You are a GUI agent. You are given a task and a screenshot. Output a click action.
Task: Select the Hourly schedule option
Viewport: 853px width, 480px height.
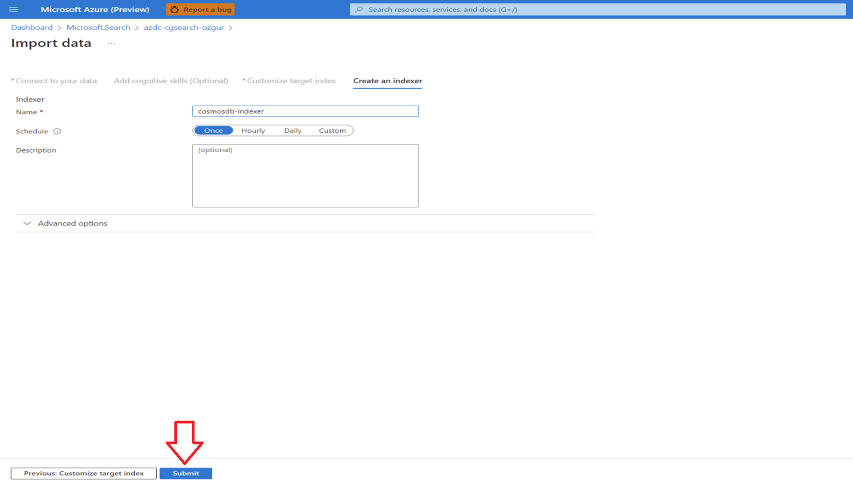click(253, 131)
